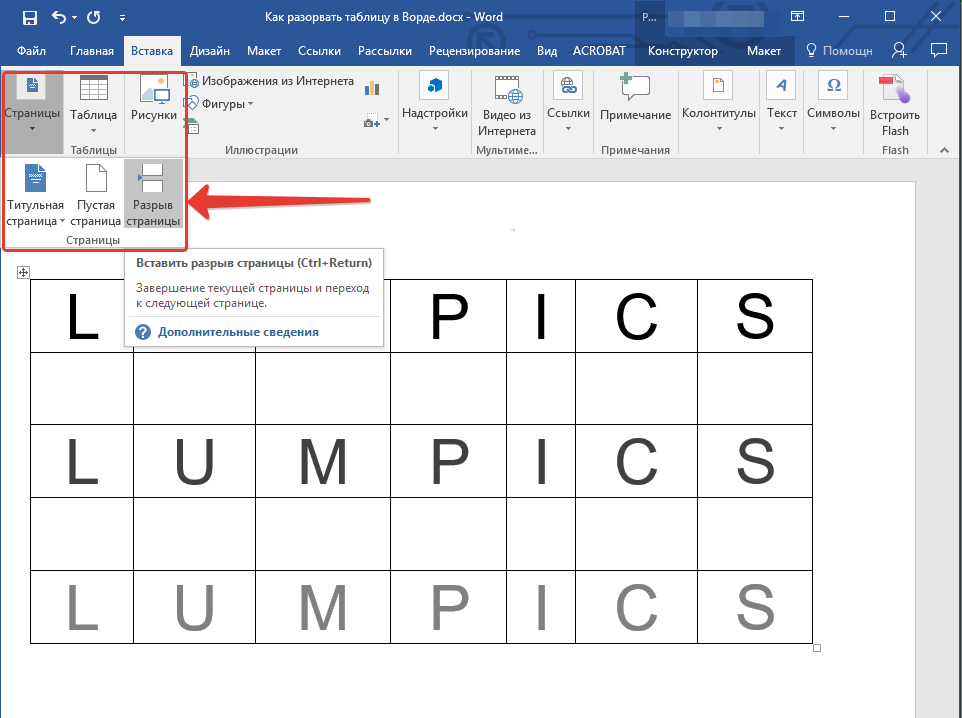Click the Дополнительные сведения link in tooltip
Image resolution: width=962 pixels, height=718 pixels.
[238, 332]
